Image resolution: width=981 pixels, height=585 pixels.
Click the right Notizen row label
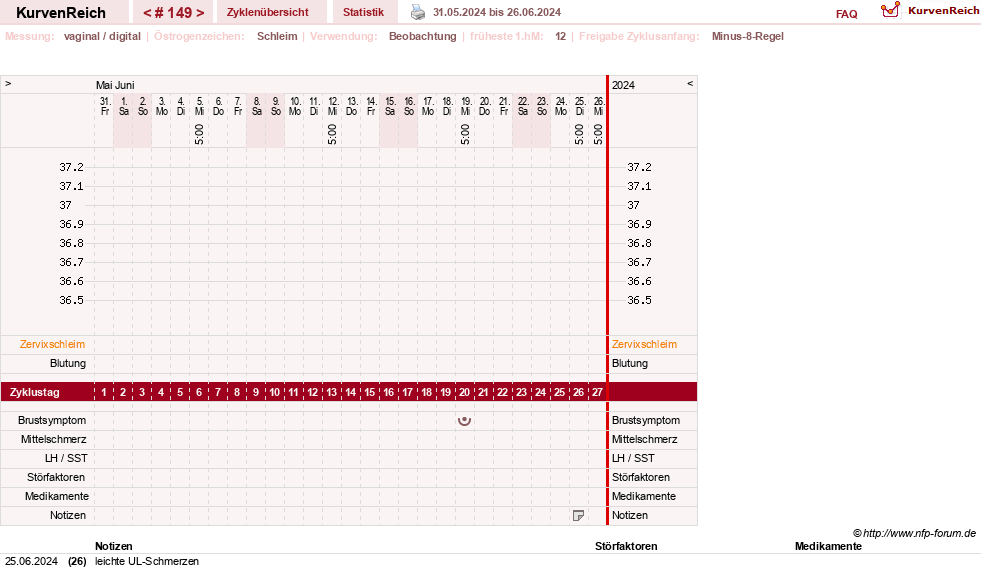(630, 516)
